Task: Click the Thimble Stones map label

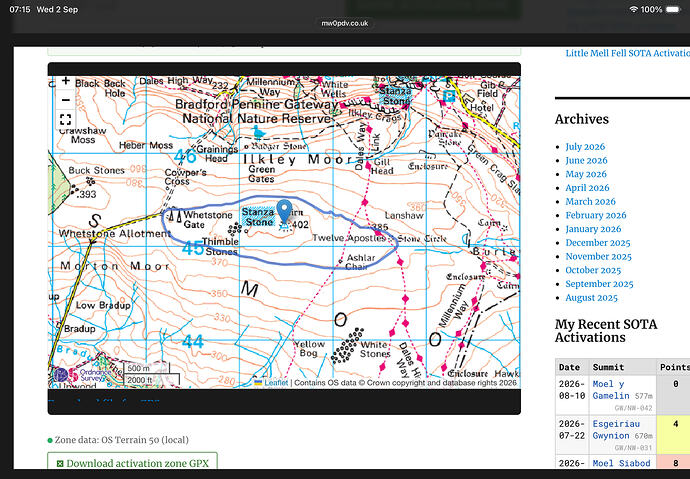Action: (221, 246)
